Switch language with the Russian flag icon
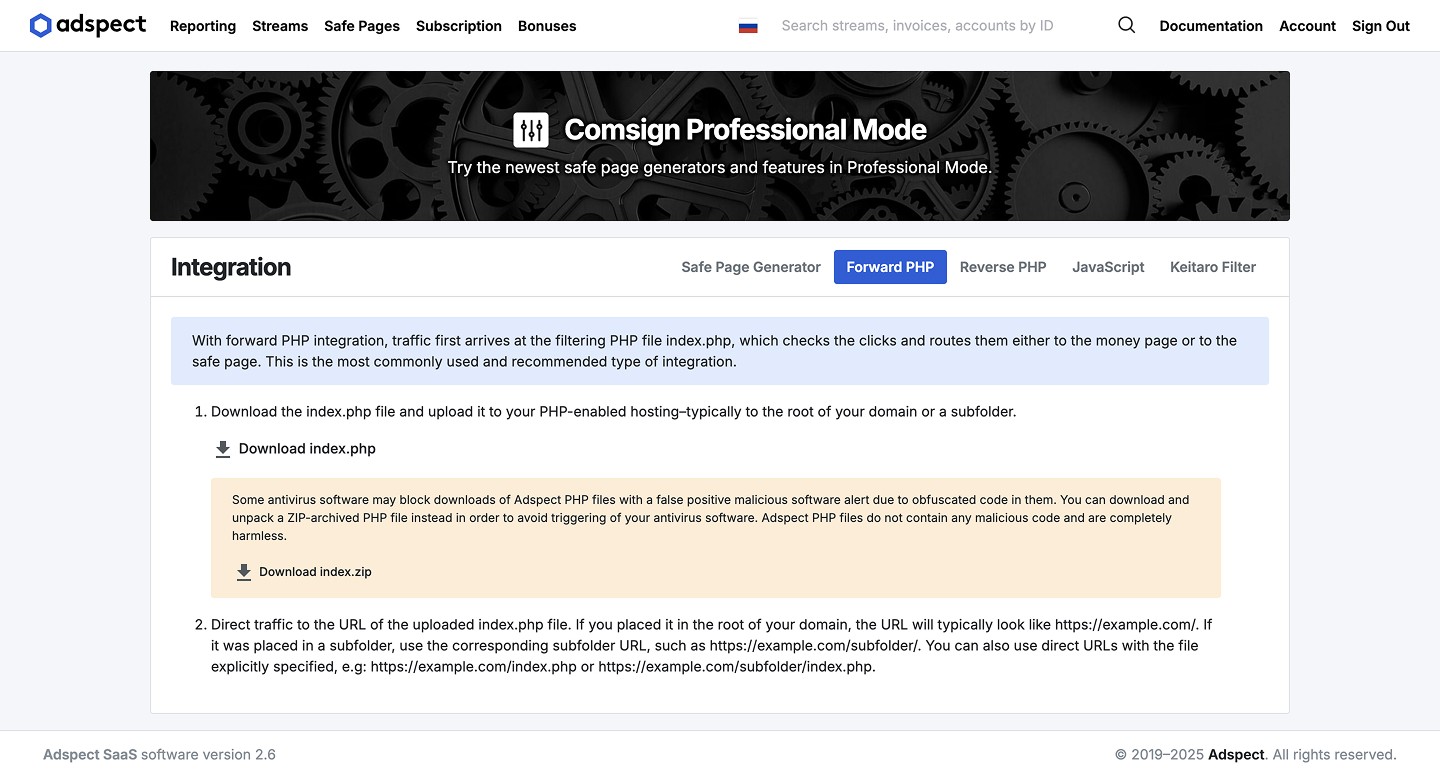Viewport: 1440px width, 778px height. coord(748,27)
